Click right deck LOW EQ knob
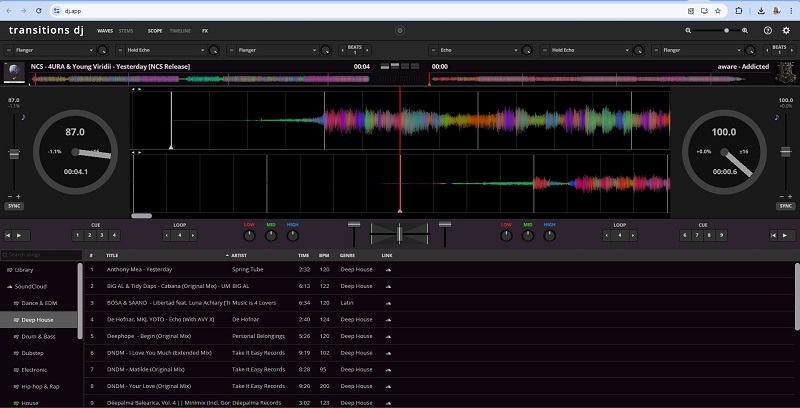The image size is (800, 408). click(506, 236)
